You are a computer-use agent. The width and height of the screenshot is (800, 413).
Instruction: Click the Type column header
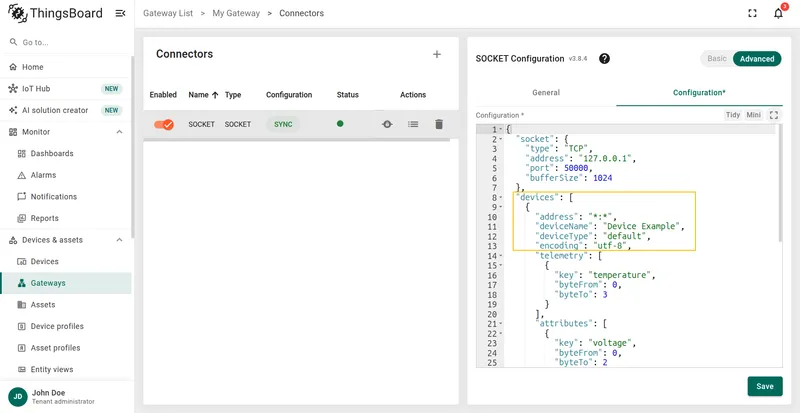233,94
